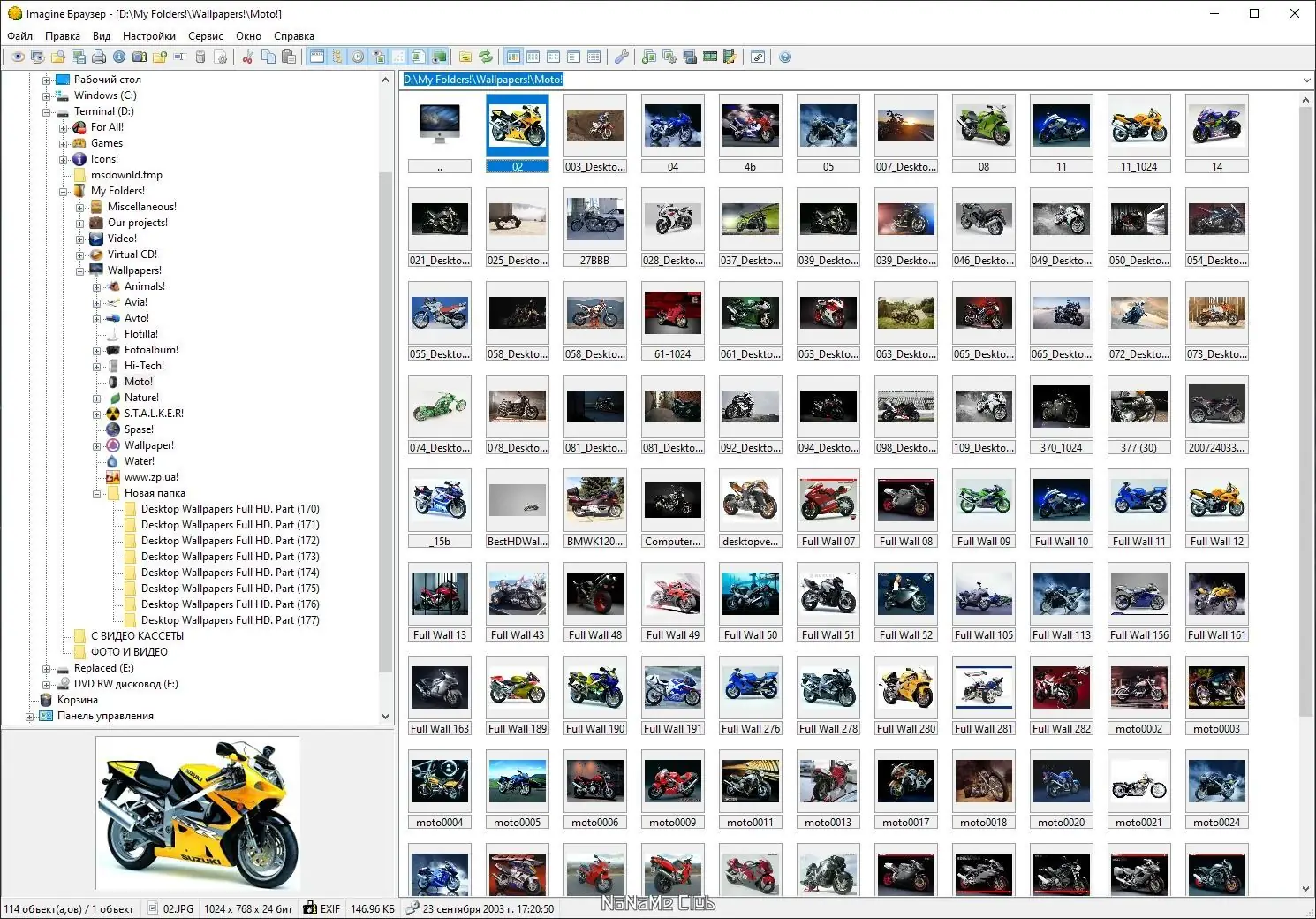The width and height of the screenshot is (1316, 919).
Task: Click the trash can delete icon
Action: 200,57
